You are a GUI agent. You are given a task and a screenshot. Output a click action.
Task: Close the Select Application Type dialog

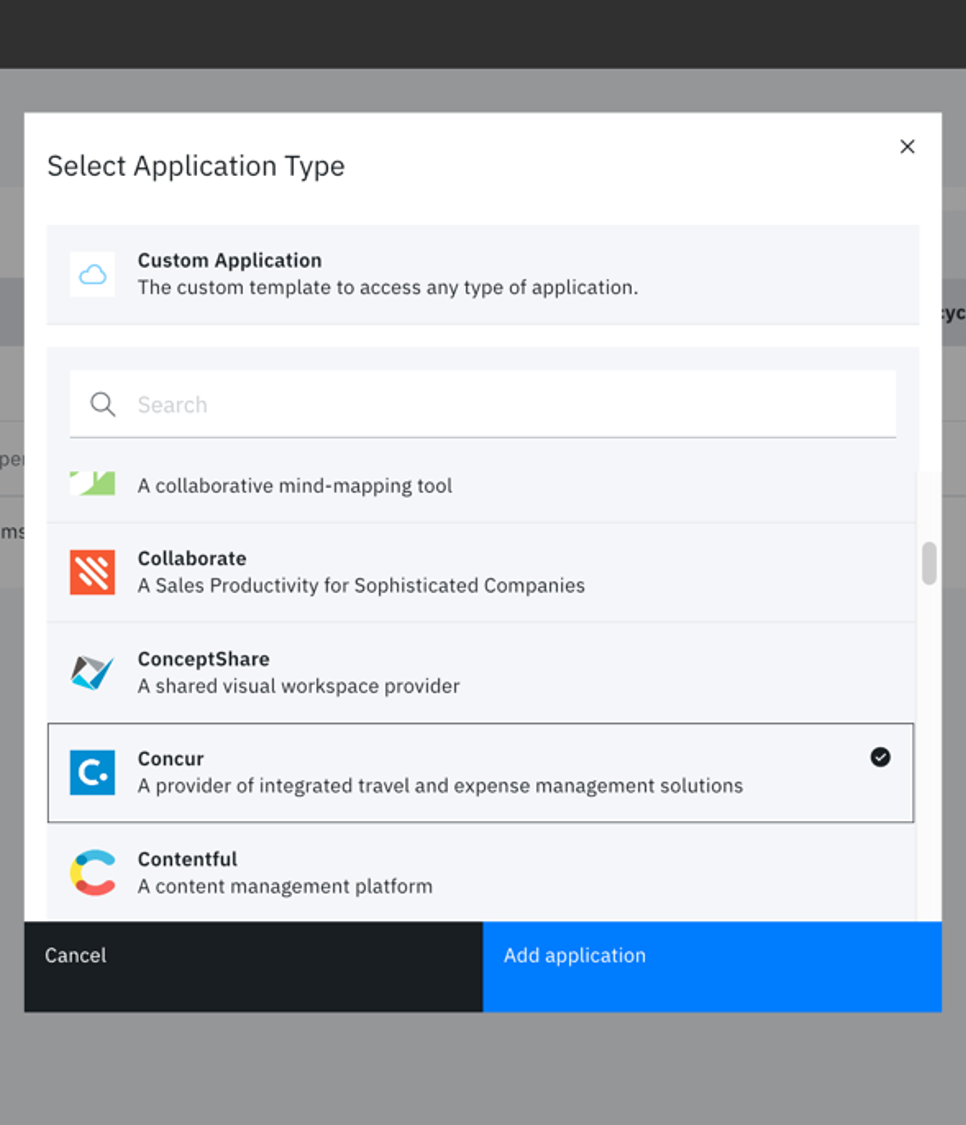click(907, 146)
